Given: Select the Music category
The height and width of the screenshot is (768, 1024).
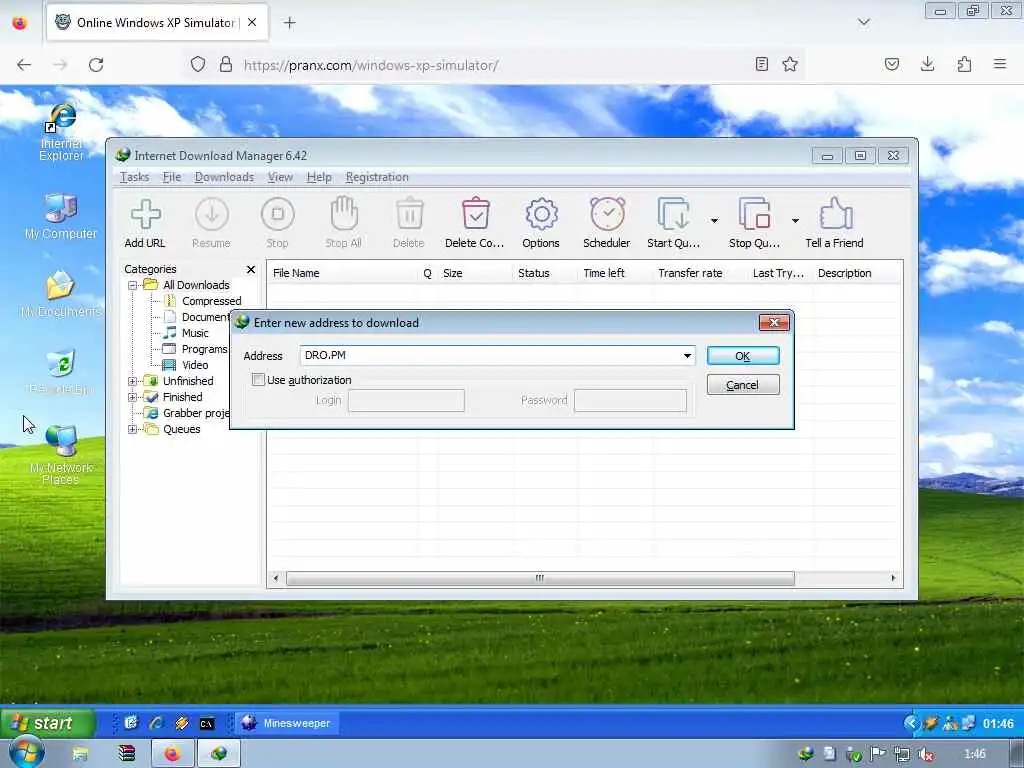Looking at the screenshot, I should [x=195, y=333].
